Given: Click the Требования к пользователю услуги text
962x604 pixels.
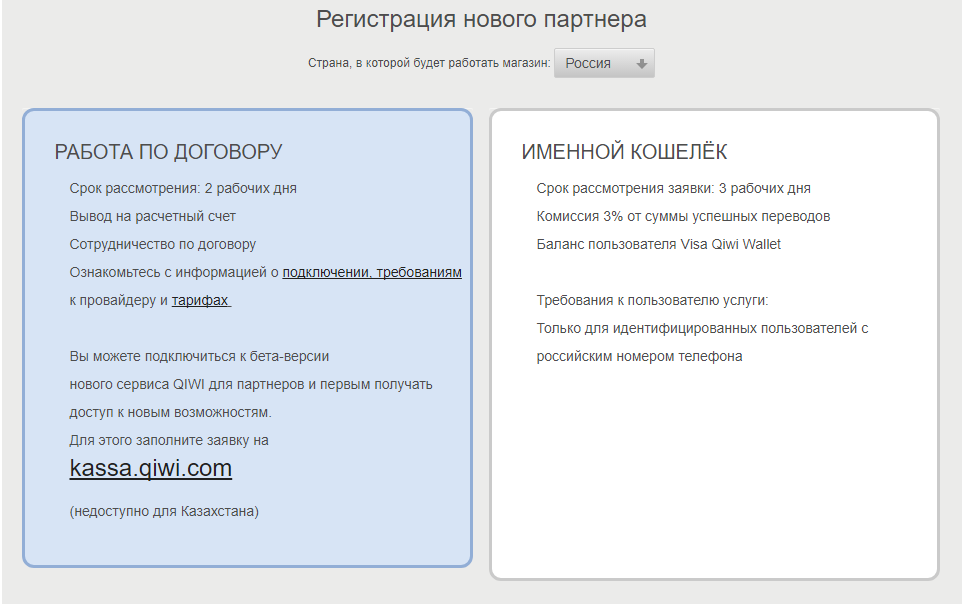Looking at the screenshot, I should (652, 300).
